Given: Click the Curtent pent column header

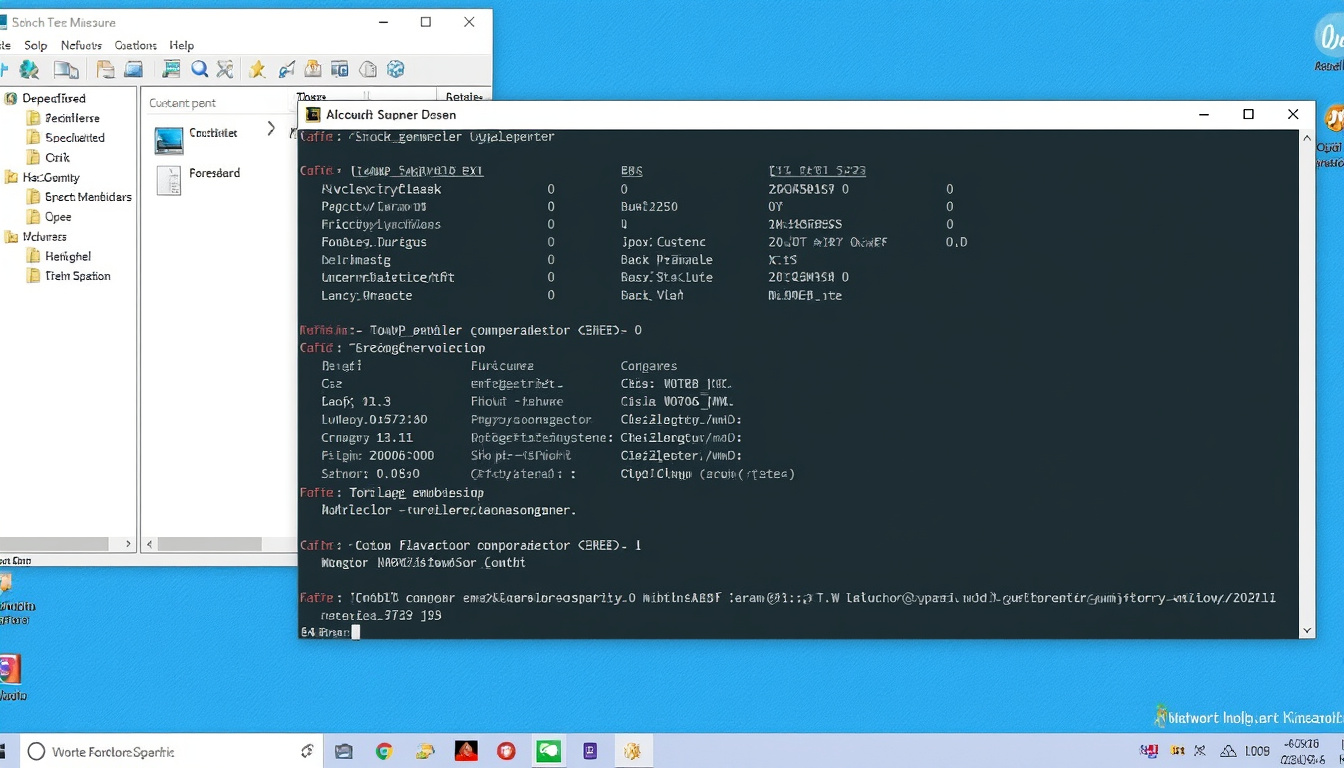Looking at the screenshot, I should tap(182, 102).
